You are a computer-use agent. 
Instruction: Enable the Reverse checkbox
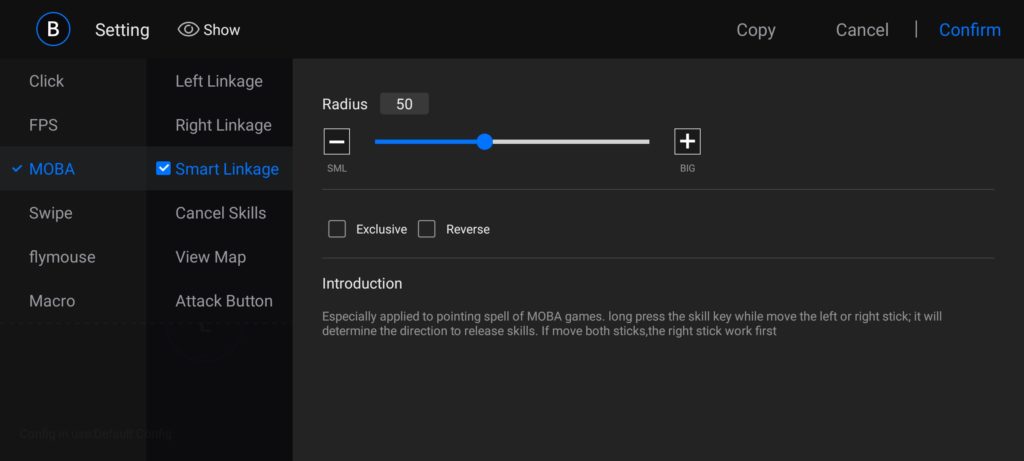tap(427, 229)
